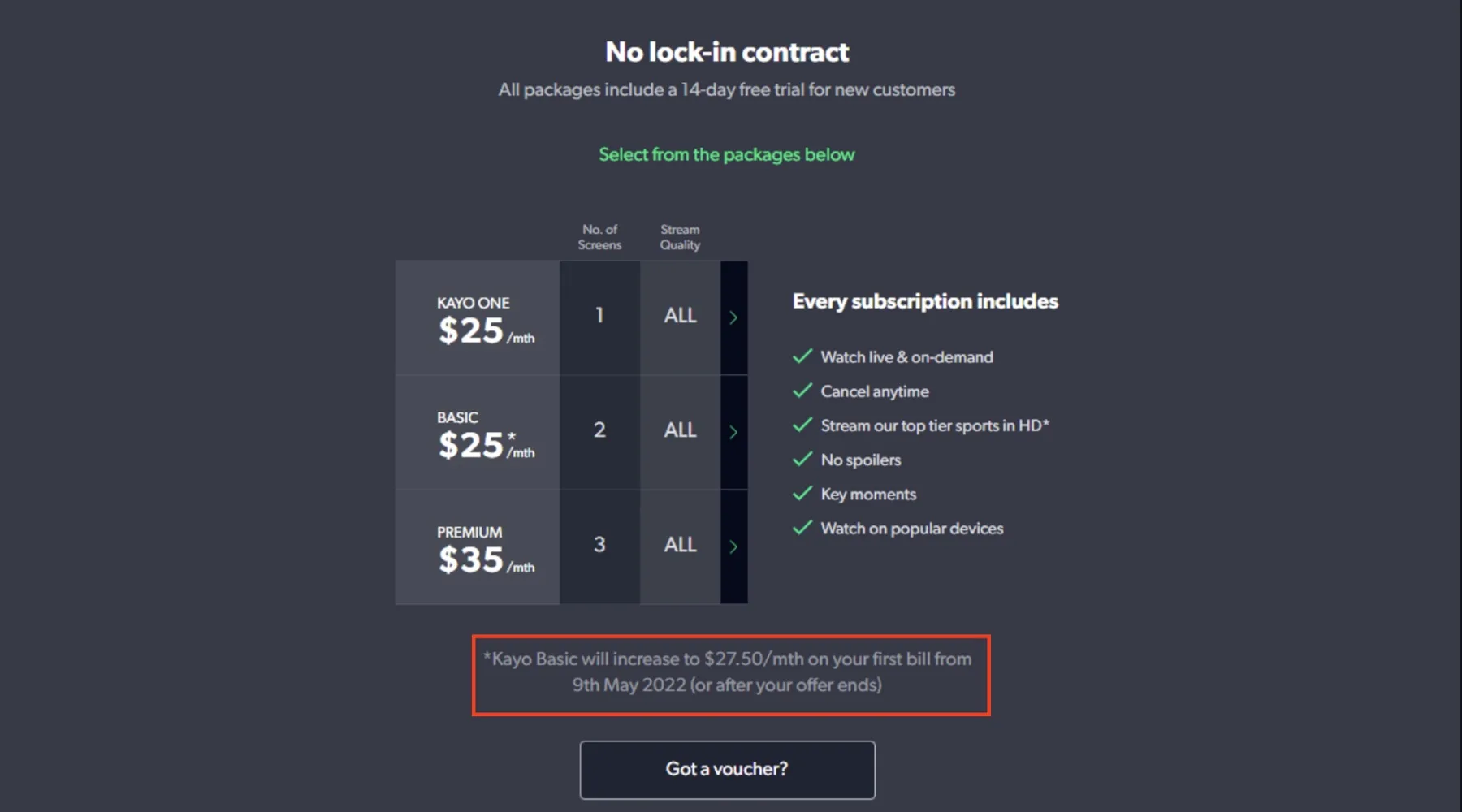The width and height of the screenshot is (1462, 812).
Task: Click the green chevron on the Basic row
Action: pos(733,432)
